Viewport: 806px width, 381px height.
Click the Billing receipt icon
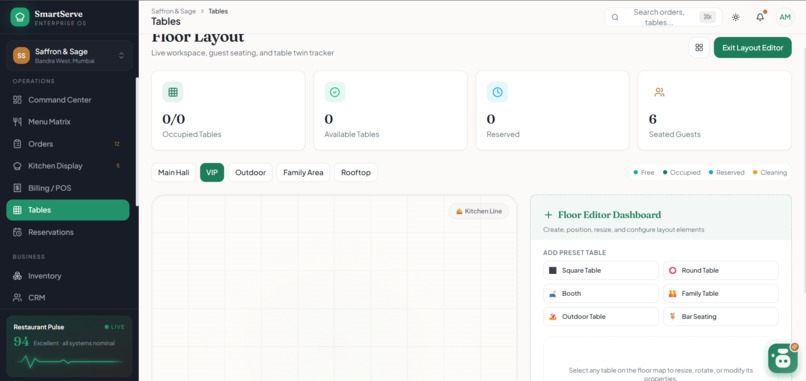point(17,188)
